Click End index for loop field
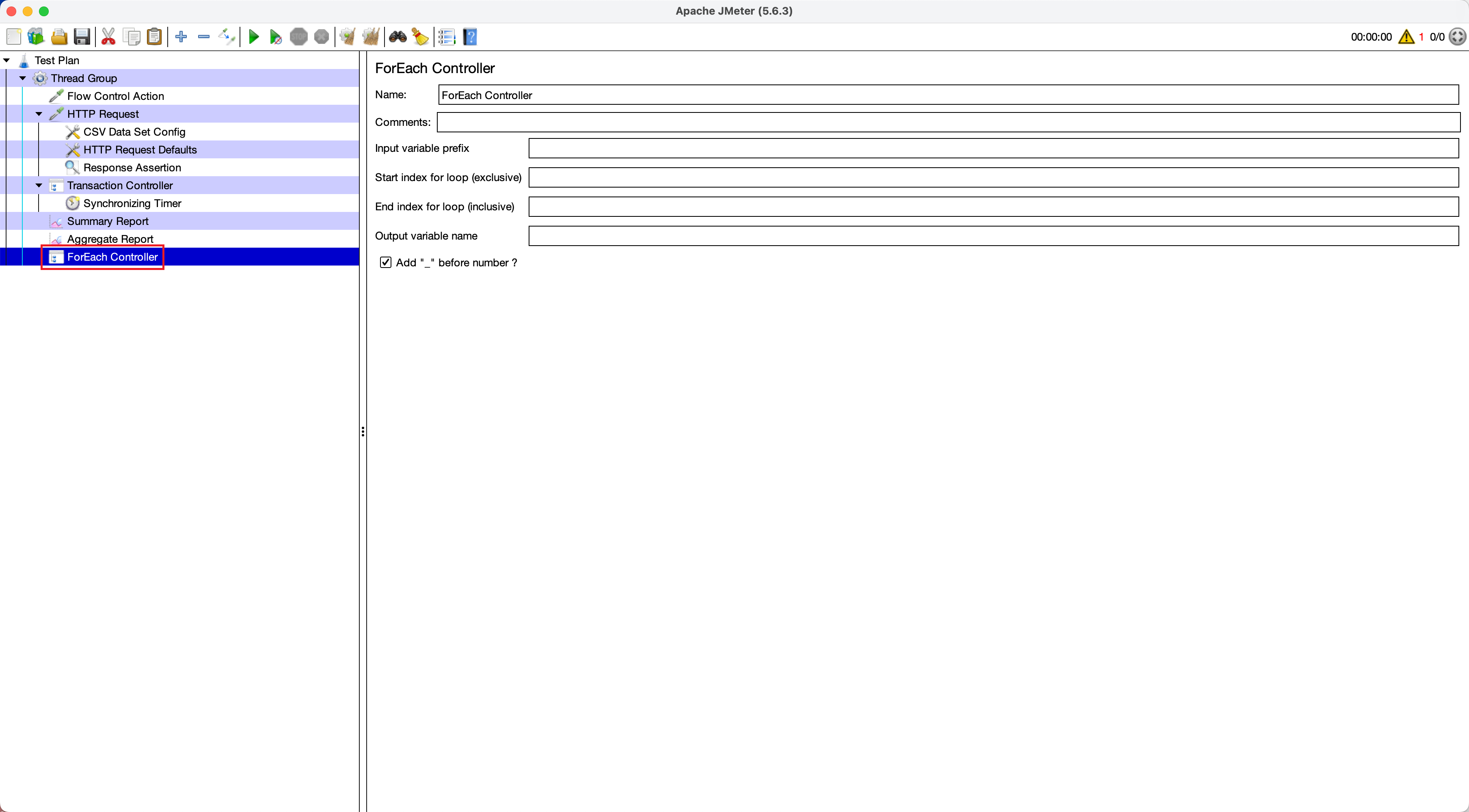This screenshot has height=812, width=1469. [x=994, y=206]
